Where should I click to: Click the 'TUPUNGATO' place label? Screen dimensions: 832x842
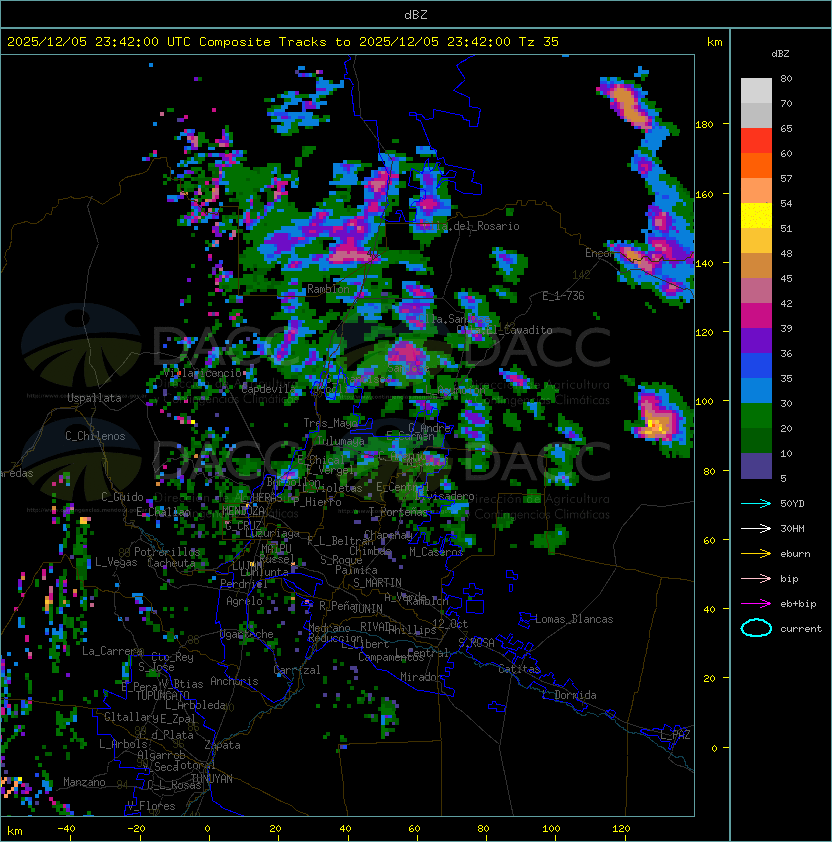coord(163,695)
